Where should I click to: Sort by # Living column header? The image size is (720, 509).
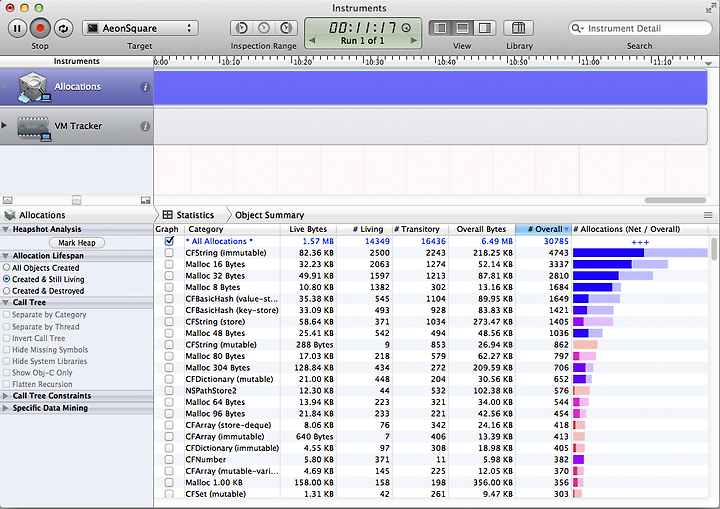[365, 229]
